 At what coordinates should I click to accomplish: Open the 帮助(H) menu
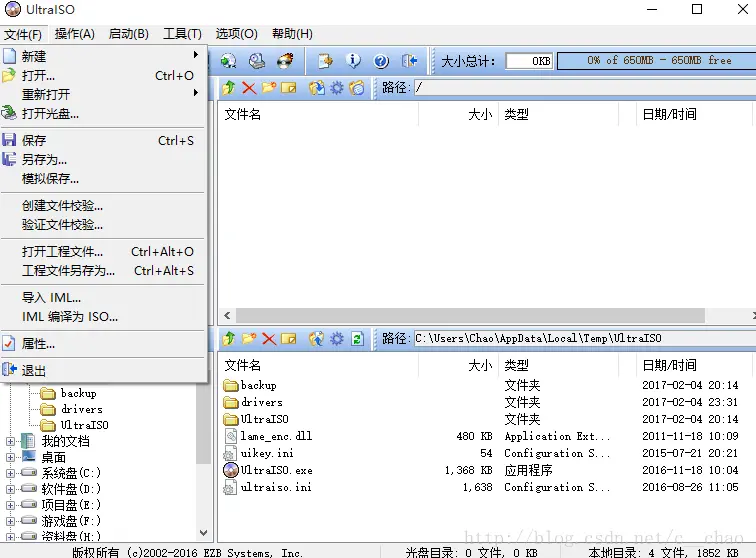coord(292,34)
